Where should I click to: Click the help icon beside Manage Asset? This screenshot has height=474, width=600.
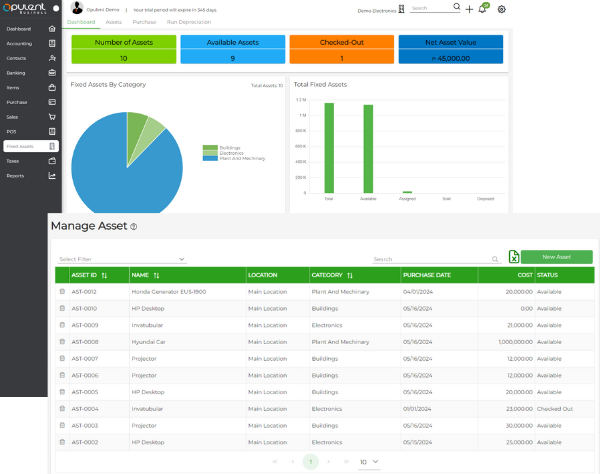pyautogui.click(x=133, y=227)
